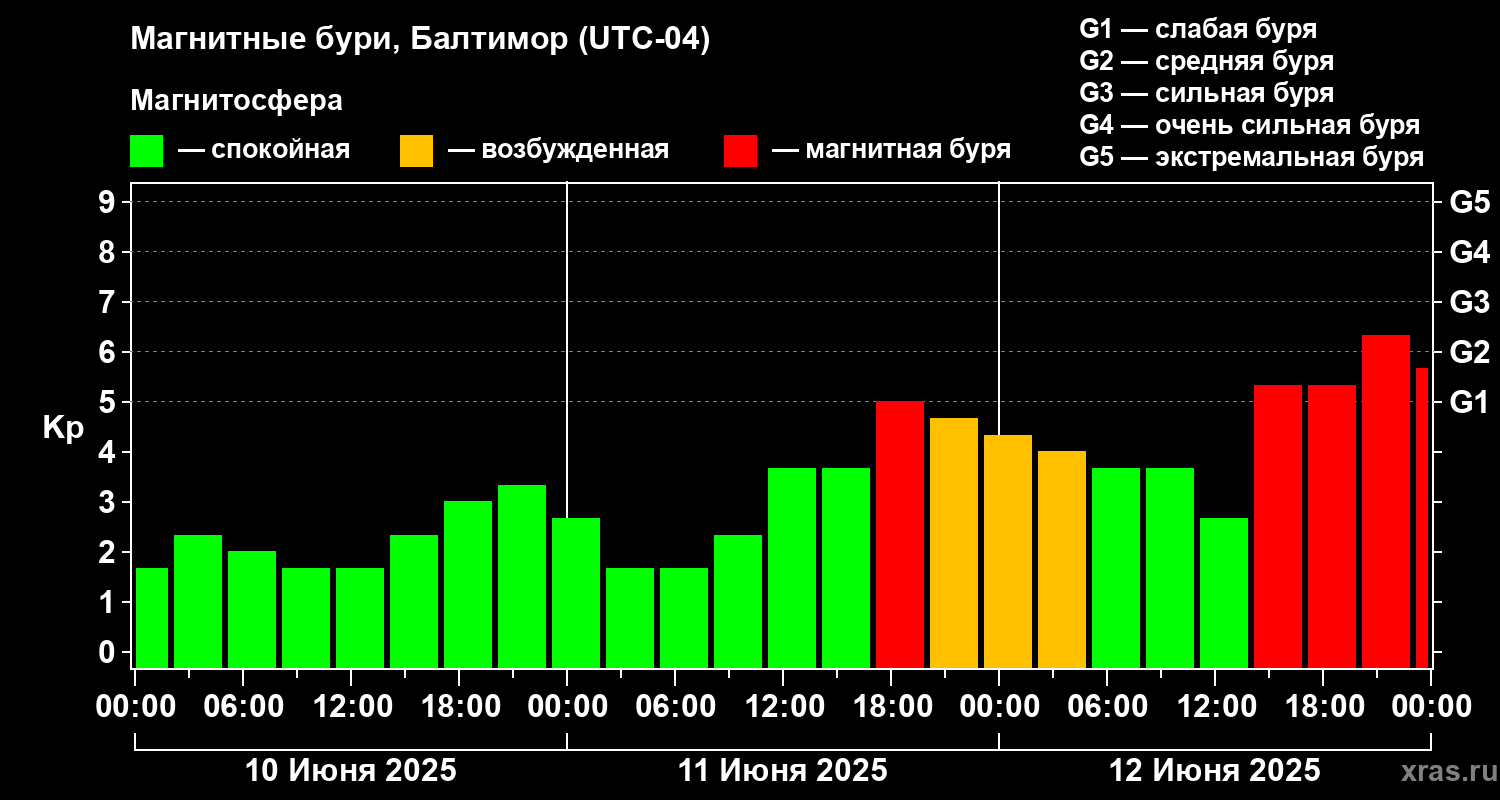Click the green 'спокойная' legend swatch
The image size is (1500, 800).
(x=146, y=151)
